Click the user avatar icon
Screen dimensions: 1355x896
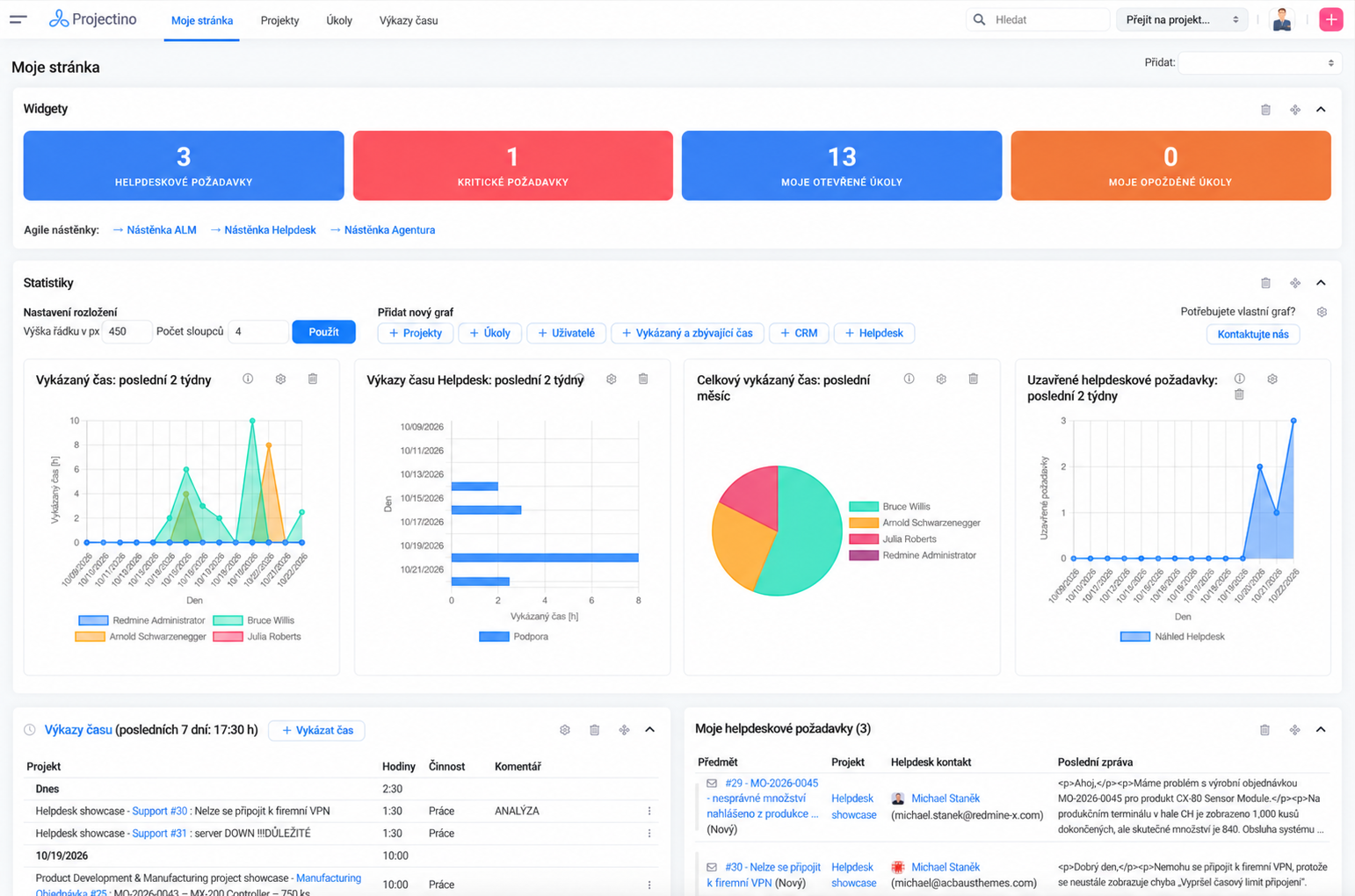1282,19
